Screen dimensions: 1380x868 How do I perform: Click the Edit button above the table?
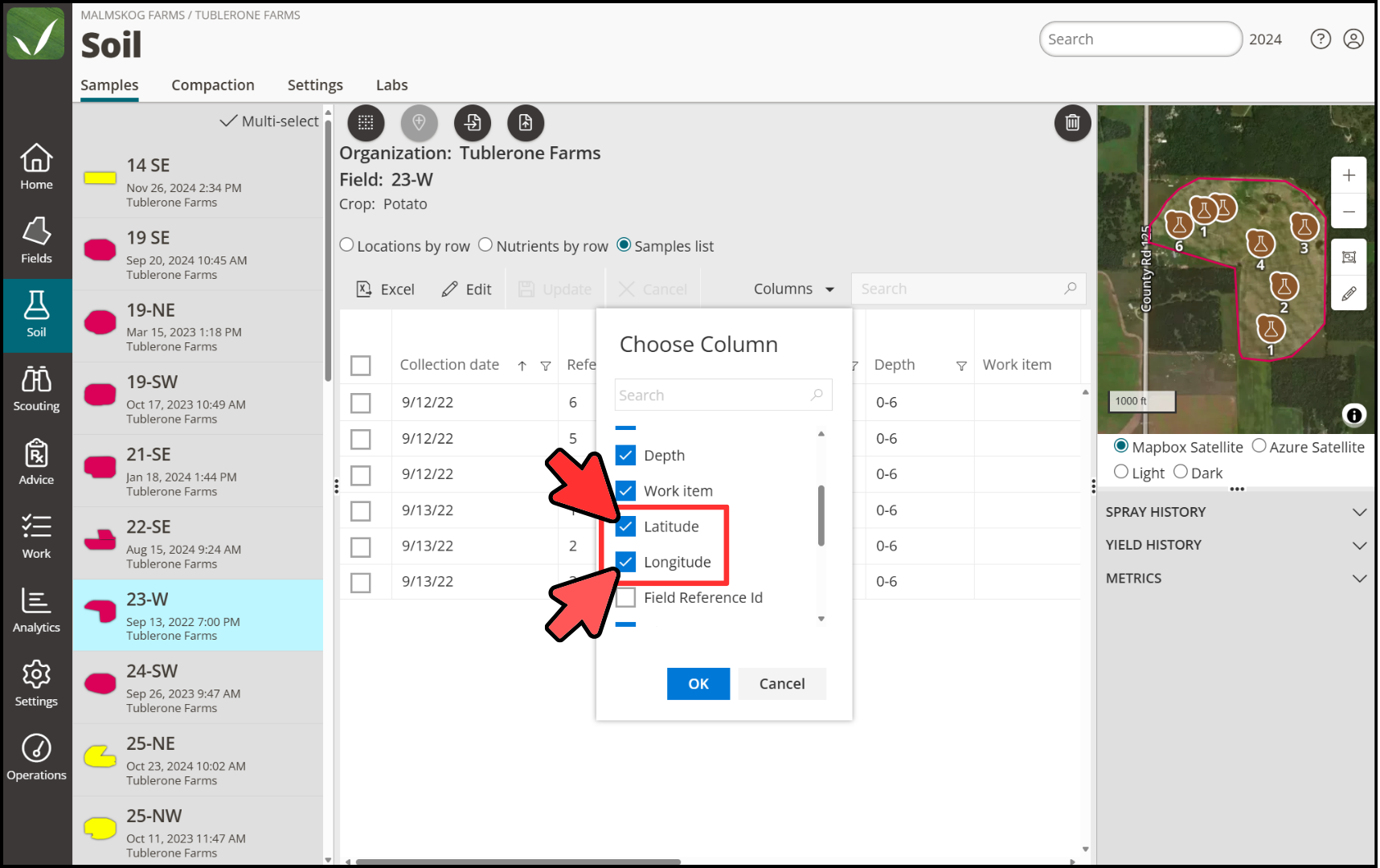click(x=467, y=289)
